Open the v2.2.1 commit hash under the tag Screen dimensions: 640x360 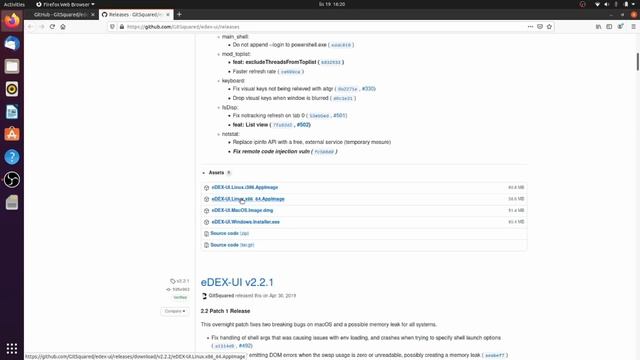pos(180,289)
